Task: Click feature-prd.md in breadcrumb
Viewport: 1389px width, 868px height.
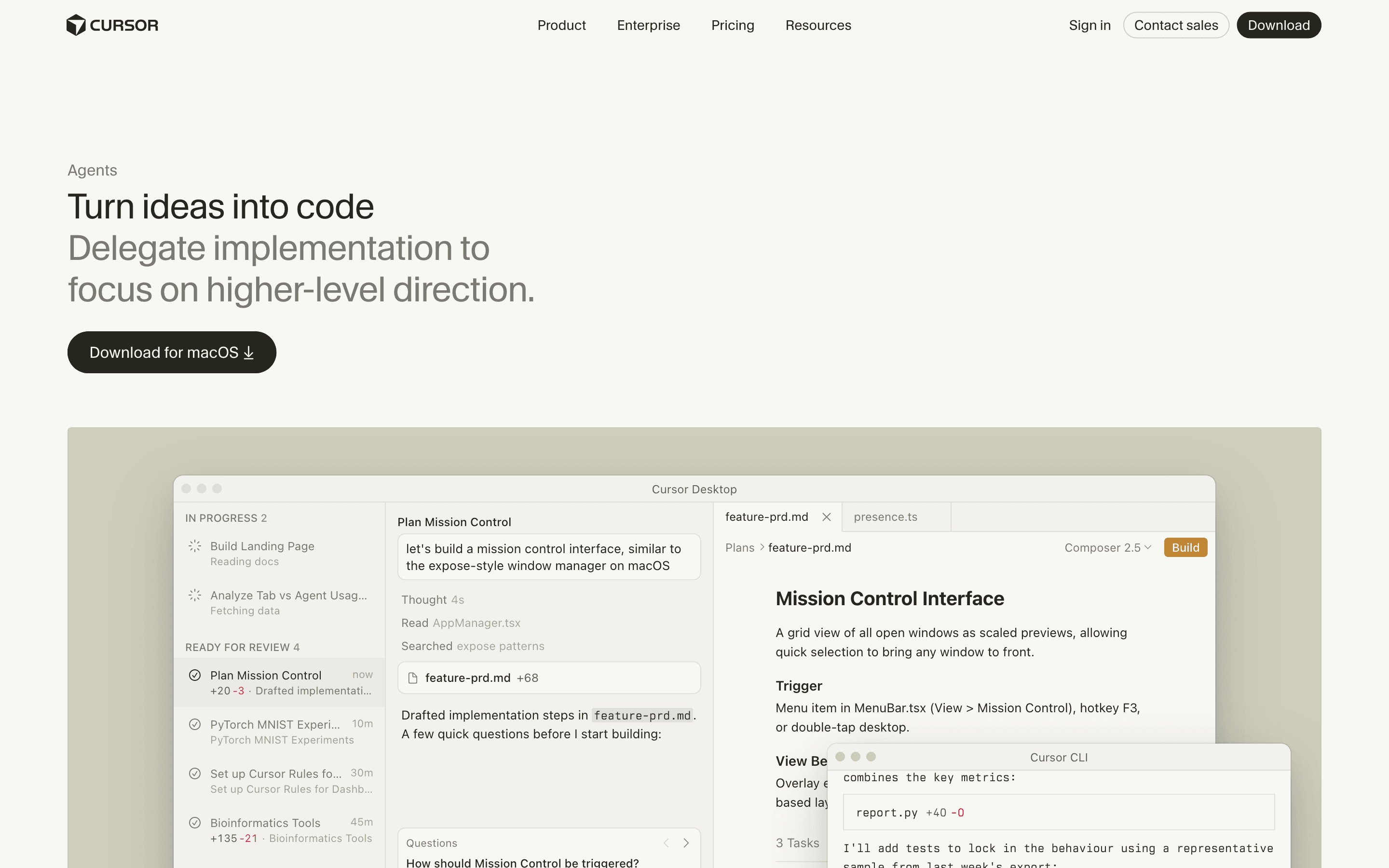Action: (809, 548)
